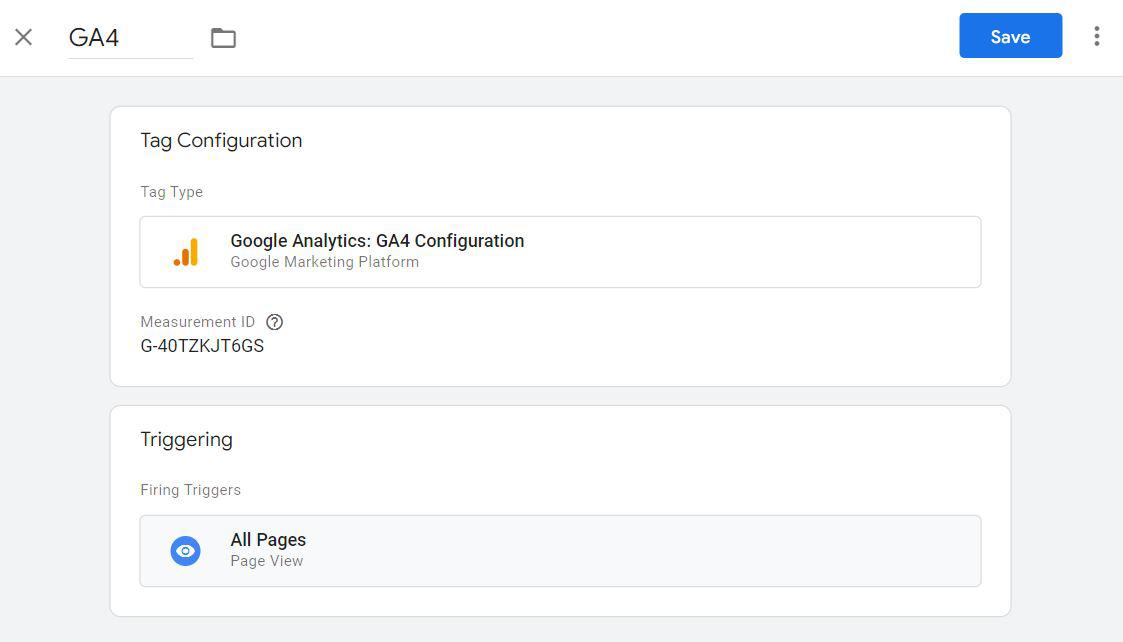Viewport: 1123px width, 642px height.
Task: Click the Measurement ID value G-40TZKJT6GS
Action: tap(204, 345)
